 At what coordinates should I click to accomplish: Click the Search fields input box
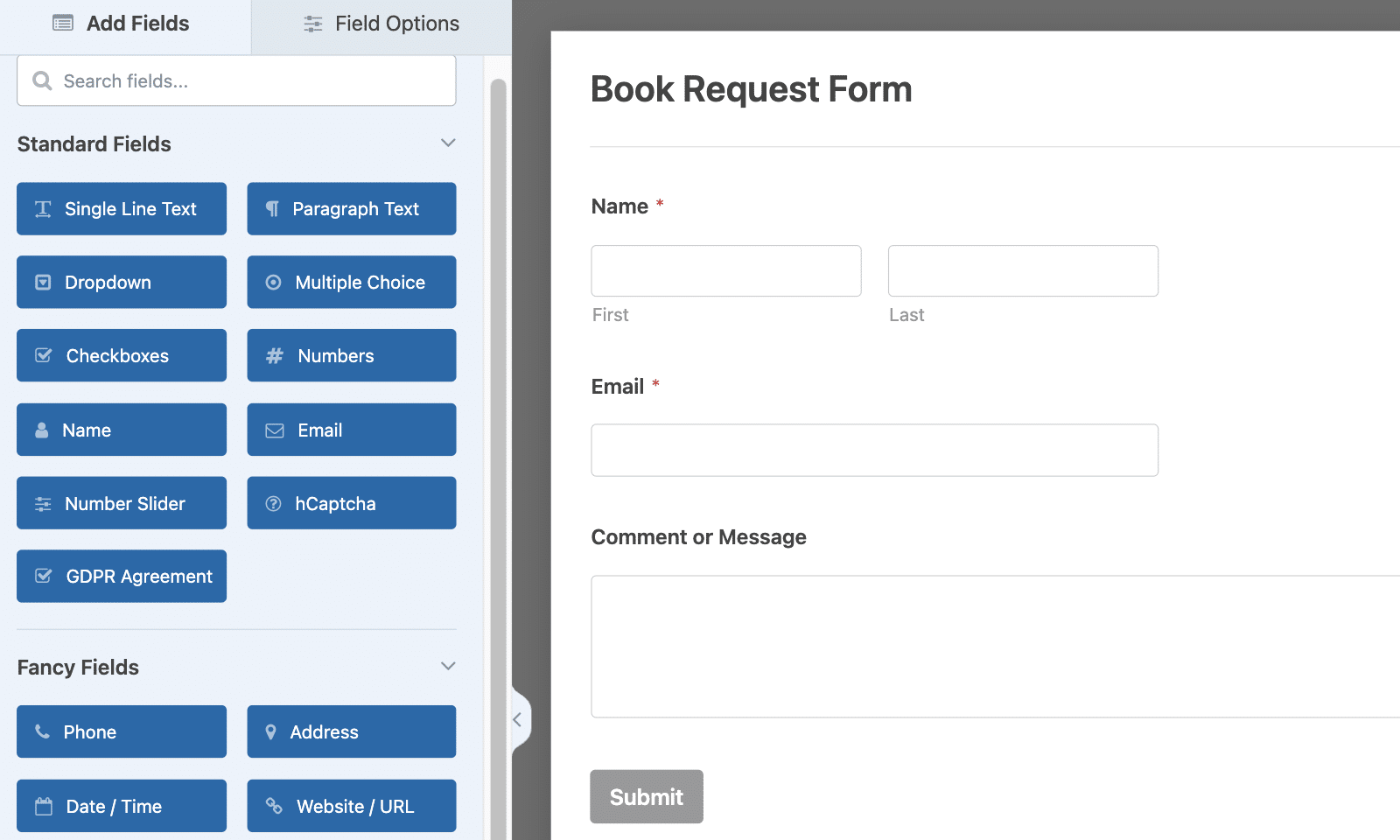pos(235,80)
